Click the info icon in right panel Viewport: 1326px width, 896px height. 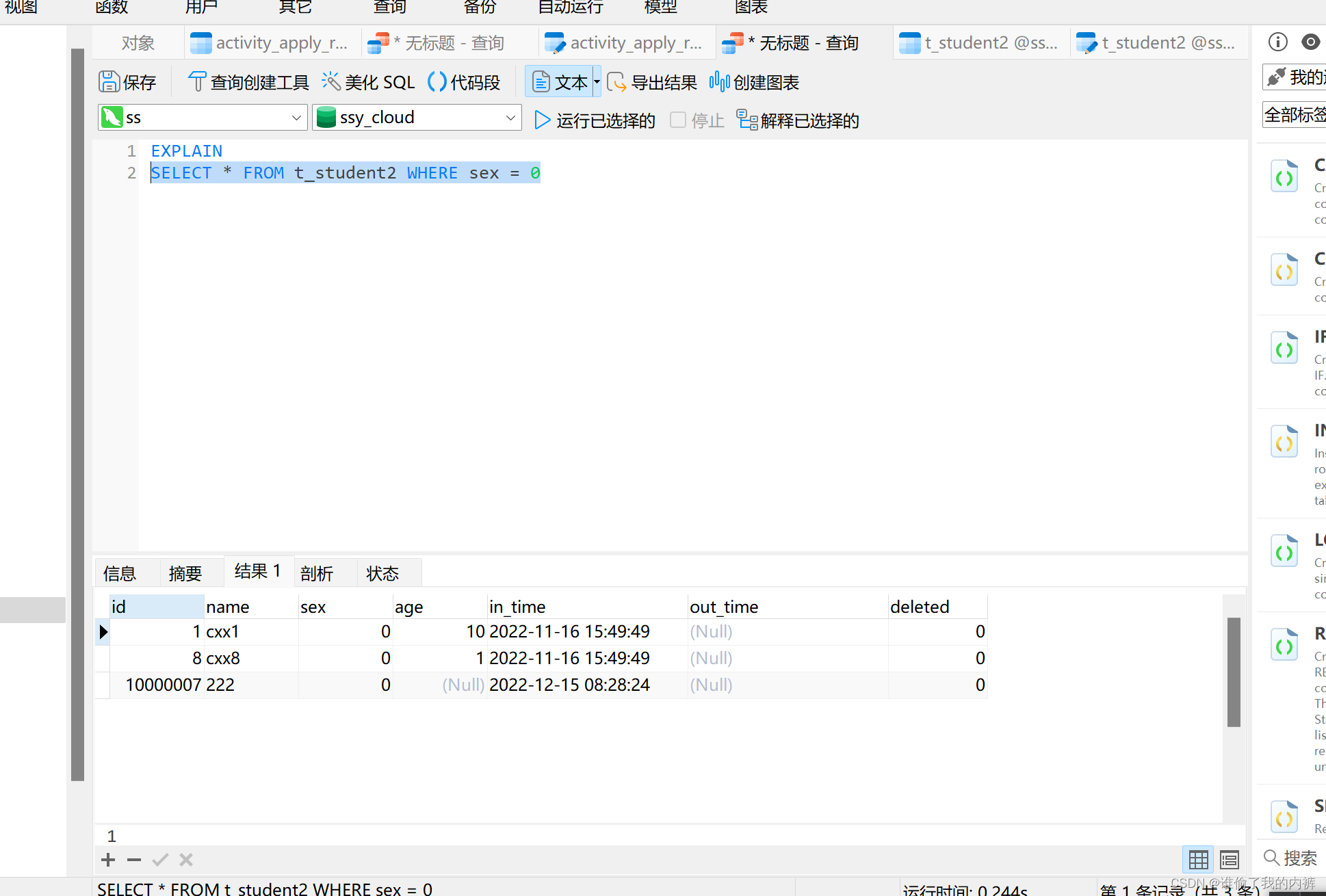1277,42
